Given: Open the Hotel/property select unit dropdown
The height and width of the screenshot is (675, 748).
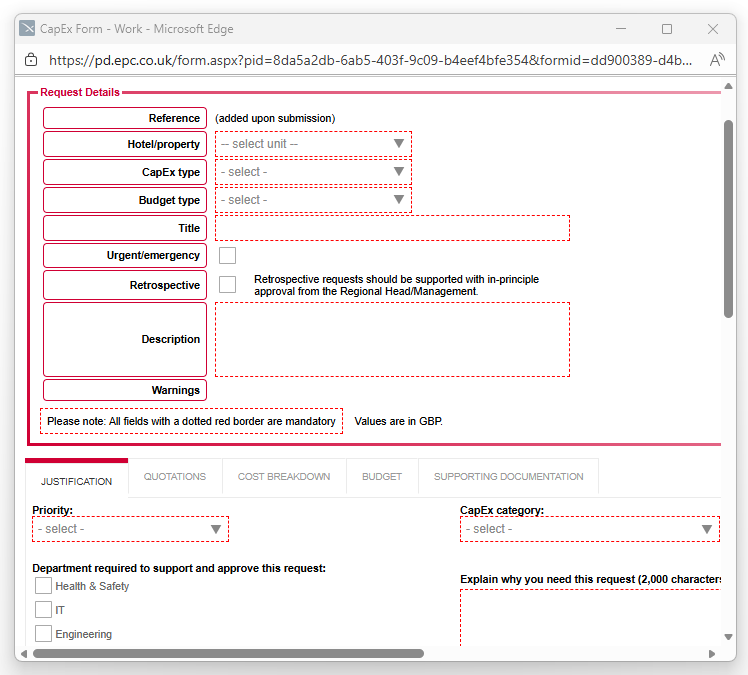Looking at the screenshot, I should pyautogui.click(x=312, y=144).
